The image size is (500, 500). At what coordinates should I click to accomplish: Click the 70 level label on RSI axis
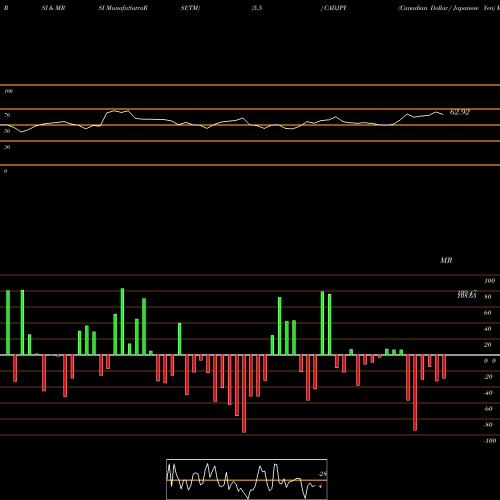7,115
